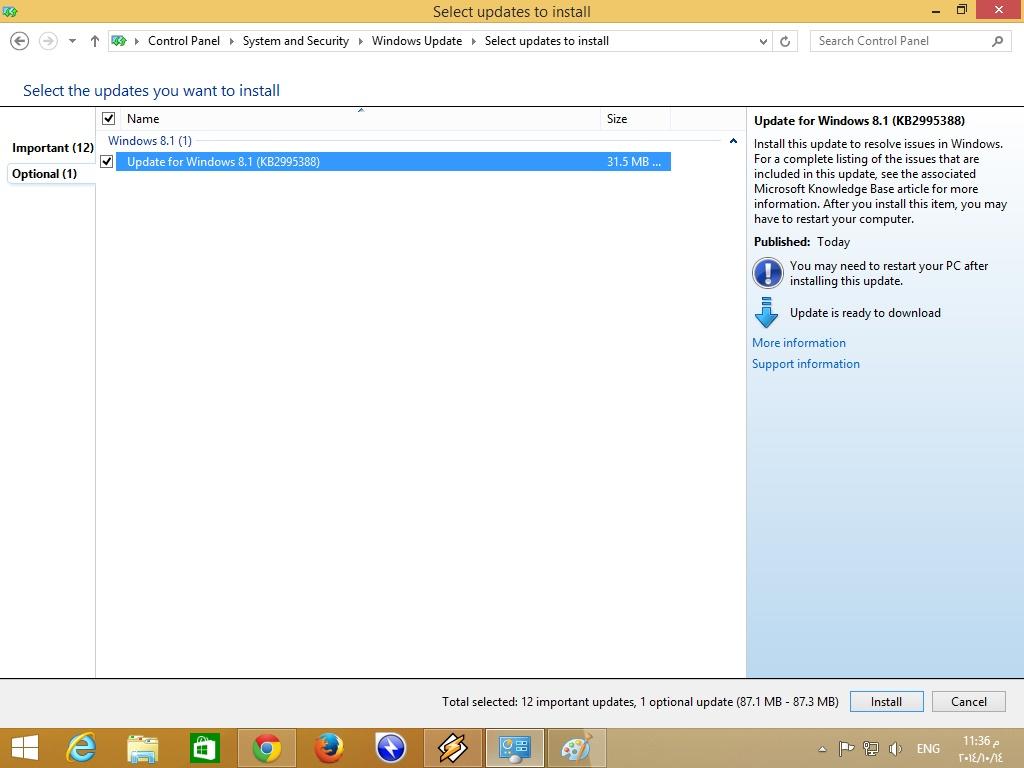Open the Support information link
The image size is (1024, 768).
805,364
